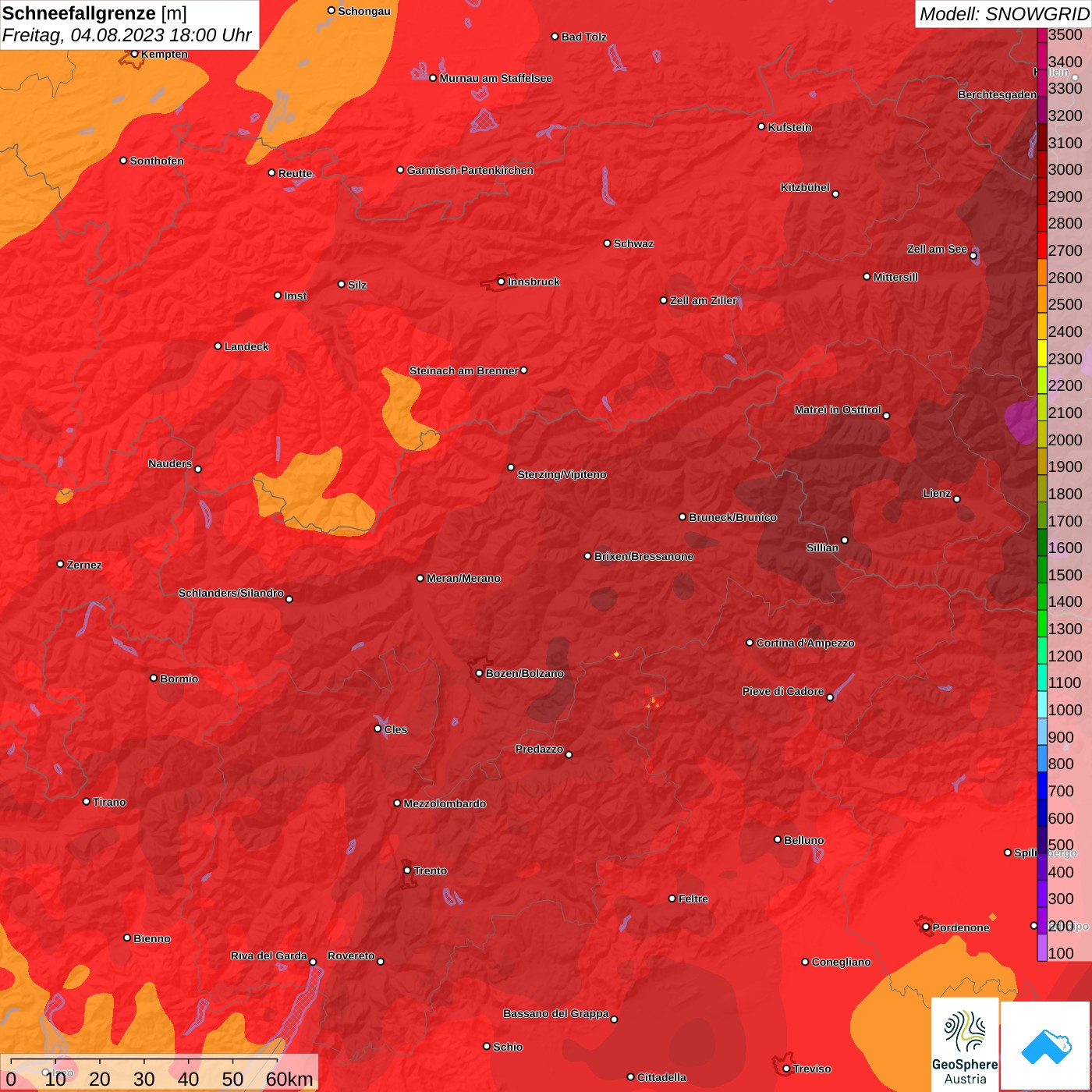Screen dimensions: 1092x1092
Task: Click the Matrei in Osttirol label
Action: [838, 409]
